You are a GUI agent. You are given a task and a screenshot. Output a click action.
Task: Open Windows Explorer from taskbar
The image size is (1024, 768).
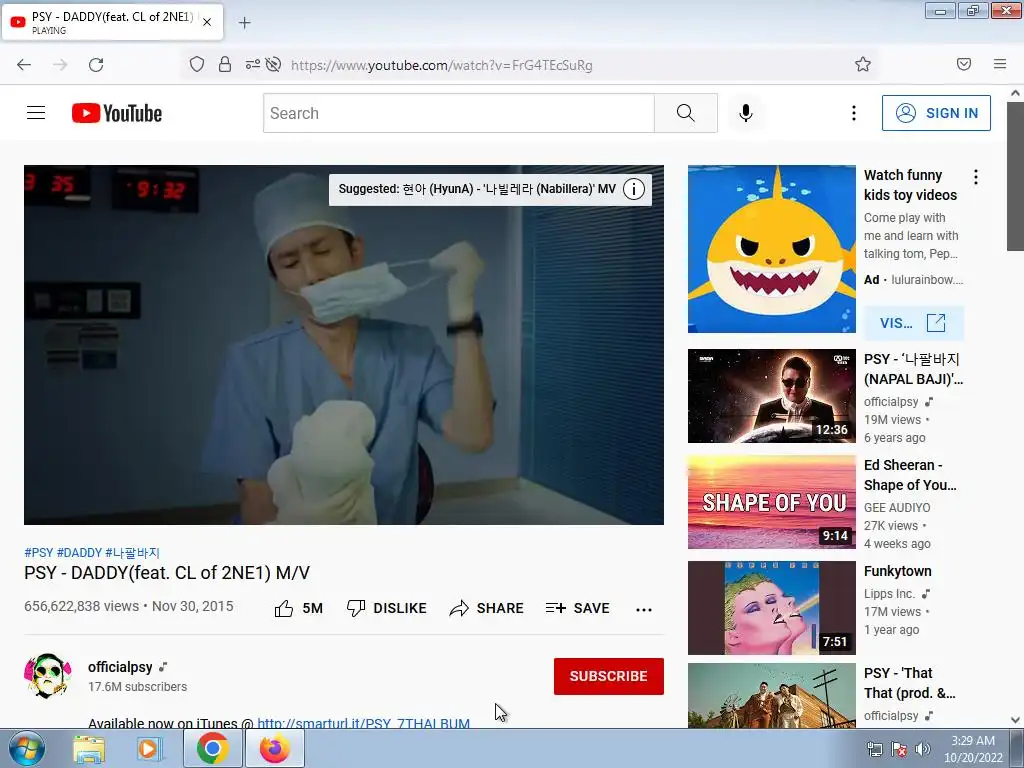[x=89, y=748]
